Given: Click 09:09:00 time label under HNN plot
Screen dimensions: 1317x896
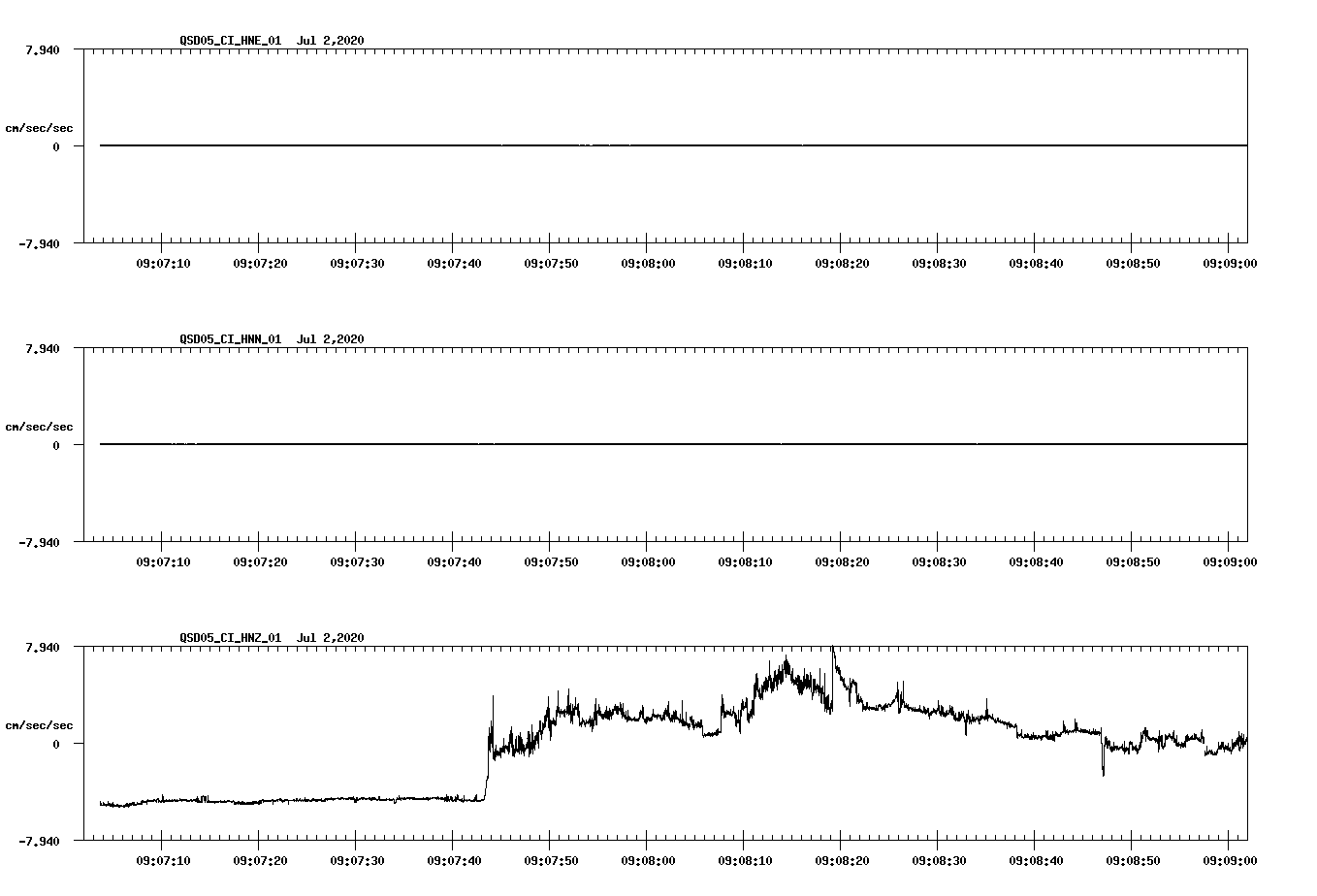Looking at the screenshot, I should pyautogui.click(x=1230, y=561).
